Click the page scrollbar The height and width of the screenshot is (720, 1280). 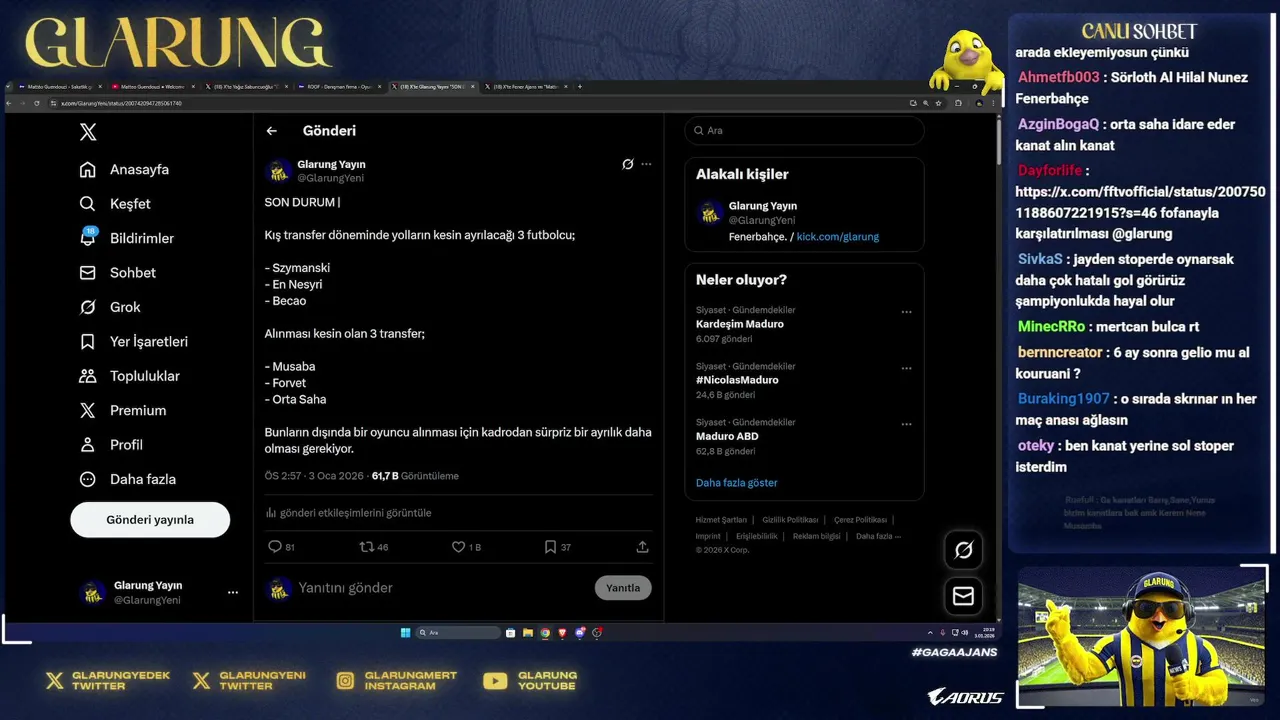tap(997, 140)
